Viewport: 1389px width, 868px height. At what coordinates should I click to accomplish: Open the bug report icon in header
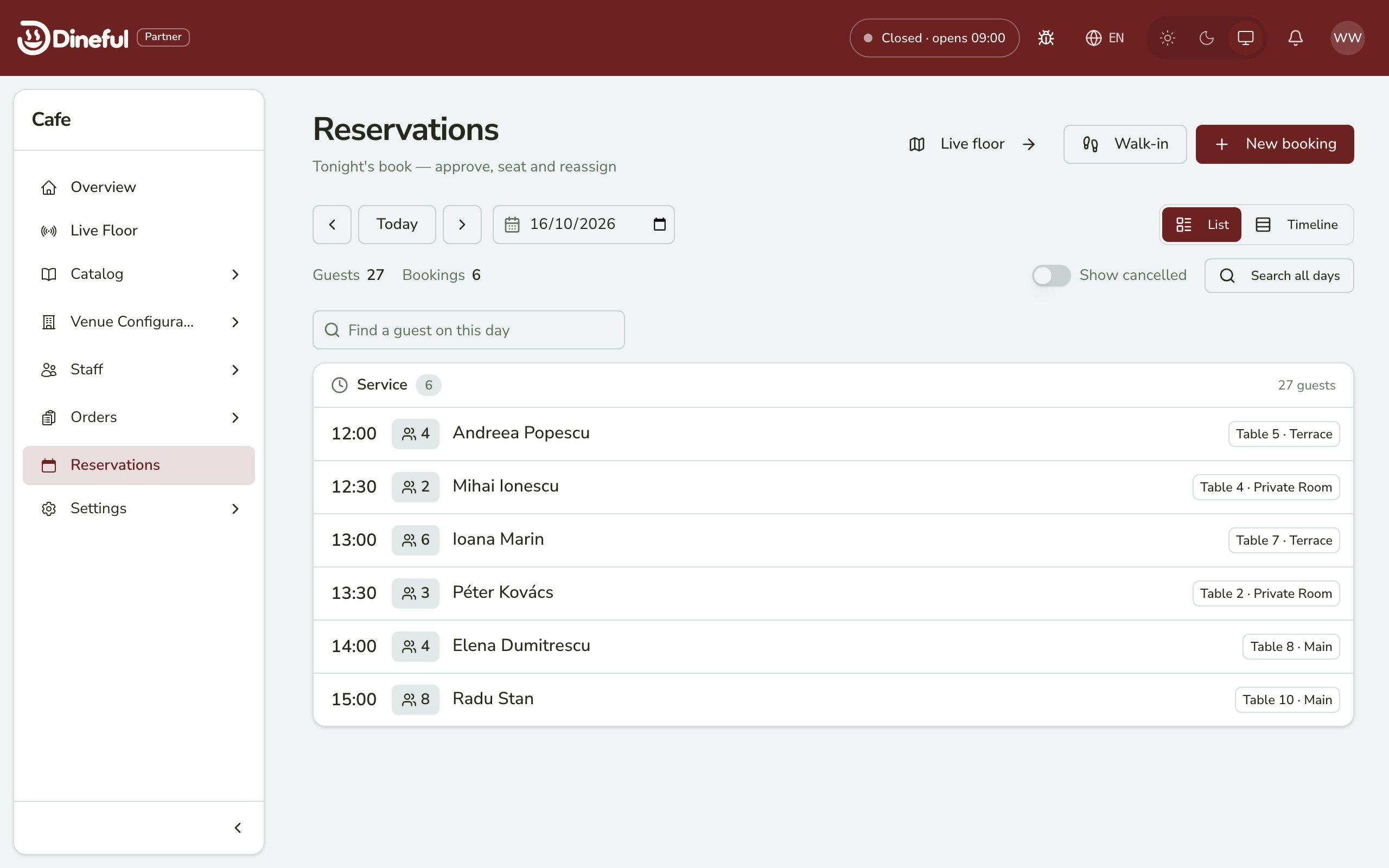click(x=1046, y=38)
